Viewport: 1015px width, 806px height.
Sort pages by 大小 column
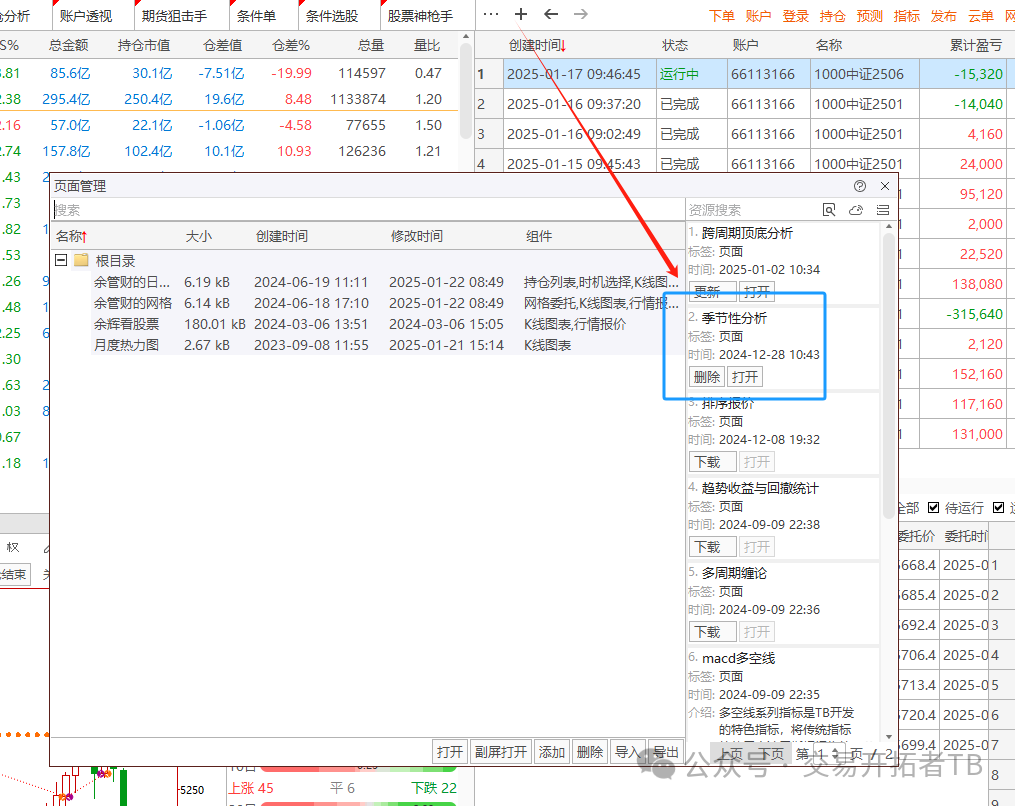pos(199,236)
